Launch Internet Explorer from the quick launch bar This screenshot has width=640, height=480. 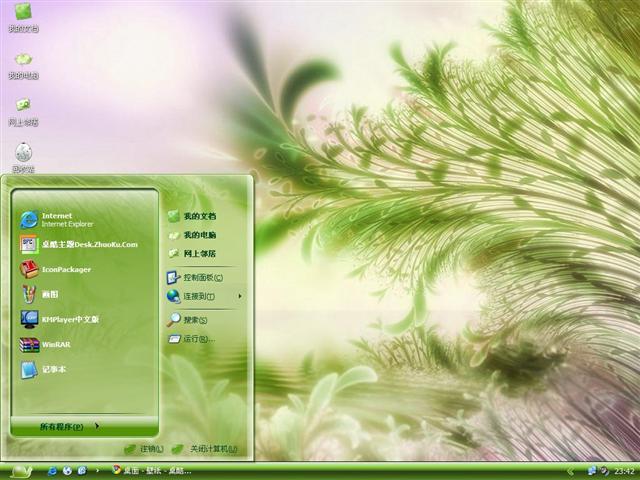pyautogui.click(x=53, y=471)
